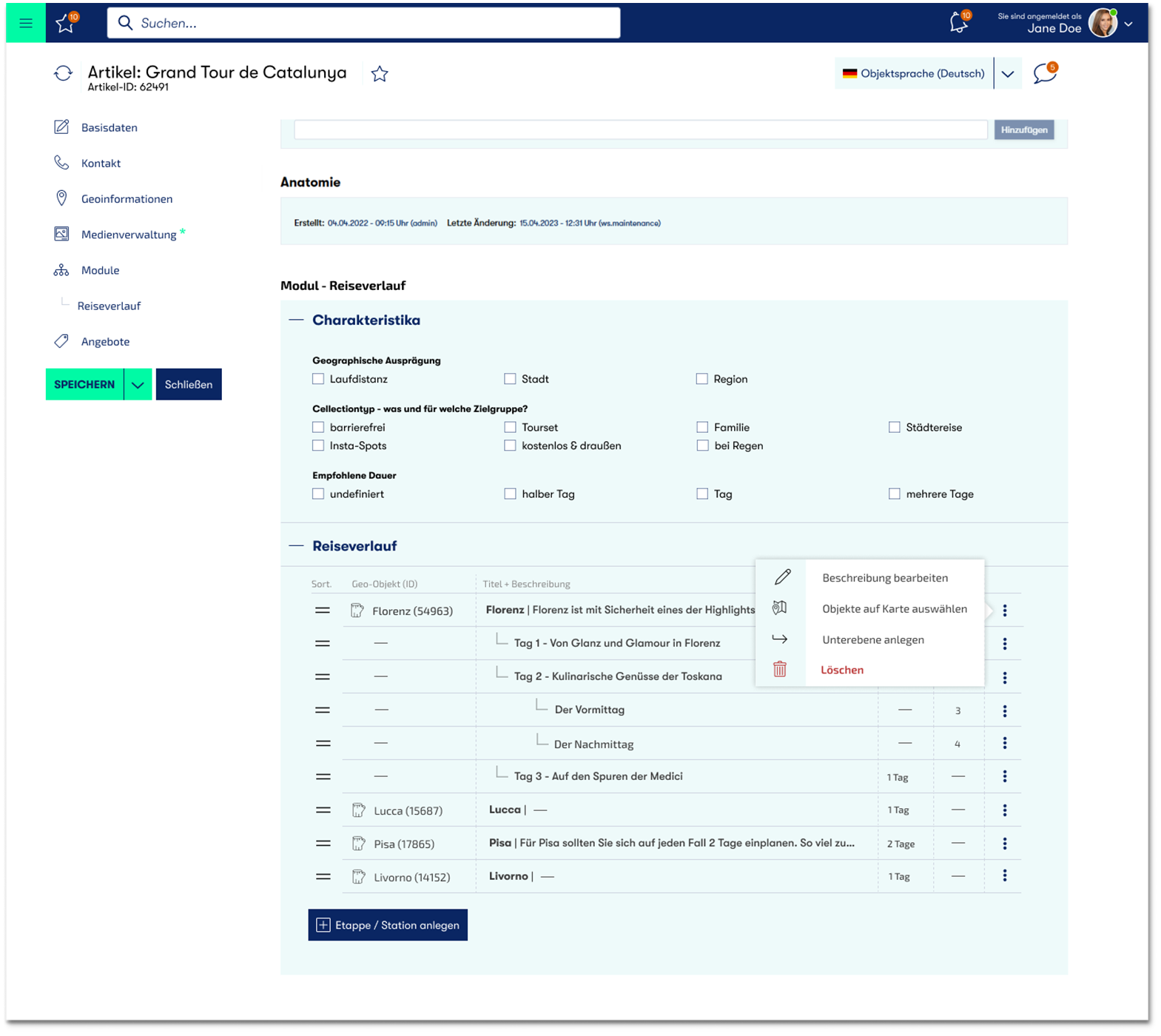This screenshot has height=1036, width=1161.
Task: Check the Städtereise option
Action: (895, 427)
